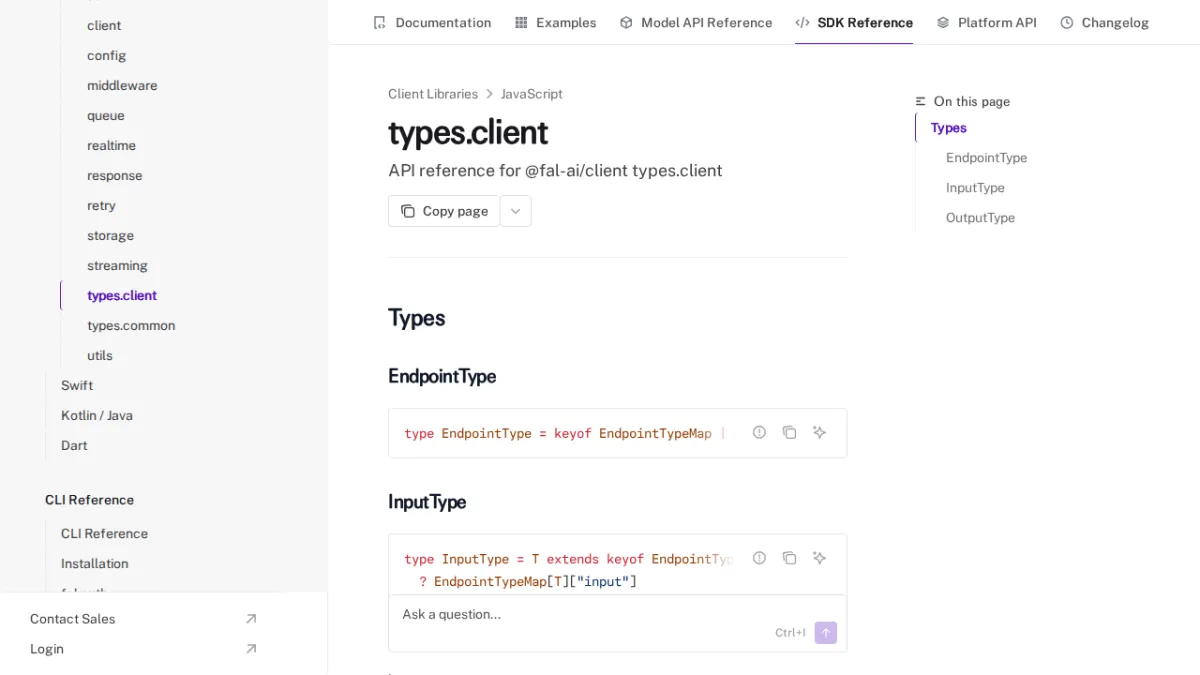Open CLI Reference page in sidebar list

(104, 534)
